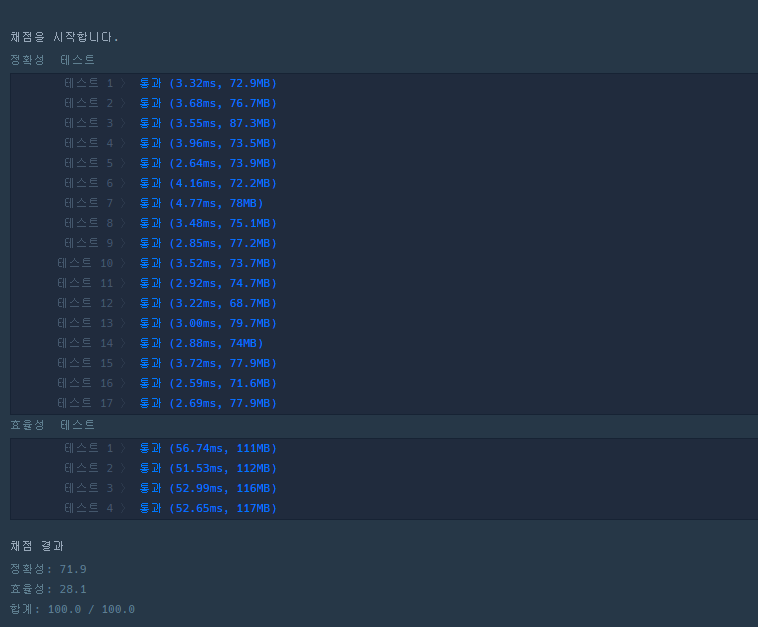This screenshot has height=627, width=758.
Task: Select accuracy result '통과 (2.85ms, 77.2MB)'
Action: pos(208,243)
